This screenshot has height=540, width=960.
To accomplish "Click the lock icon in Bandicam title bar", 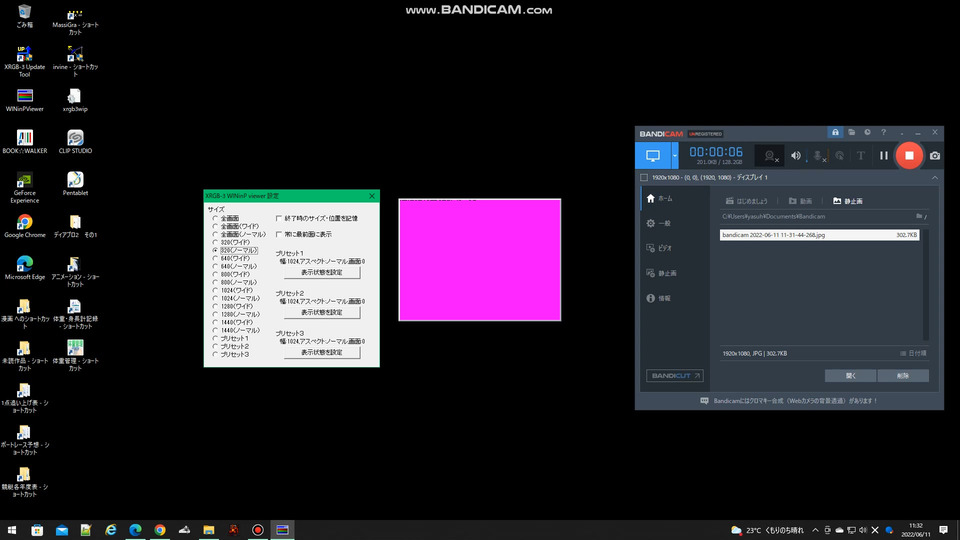I will coord(835,133).
